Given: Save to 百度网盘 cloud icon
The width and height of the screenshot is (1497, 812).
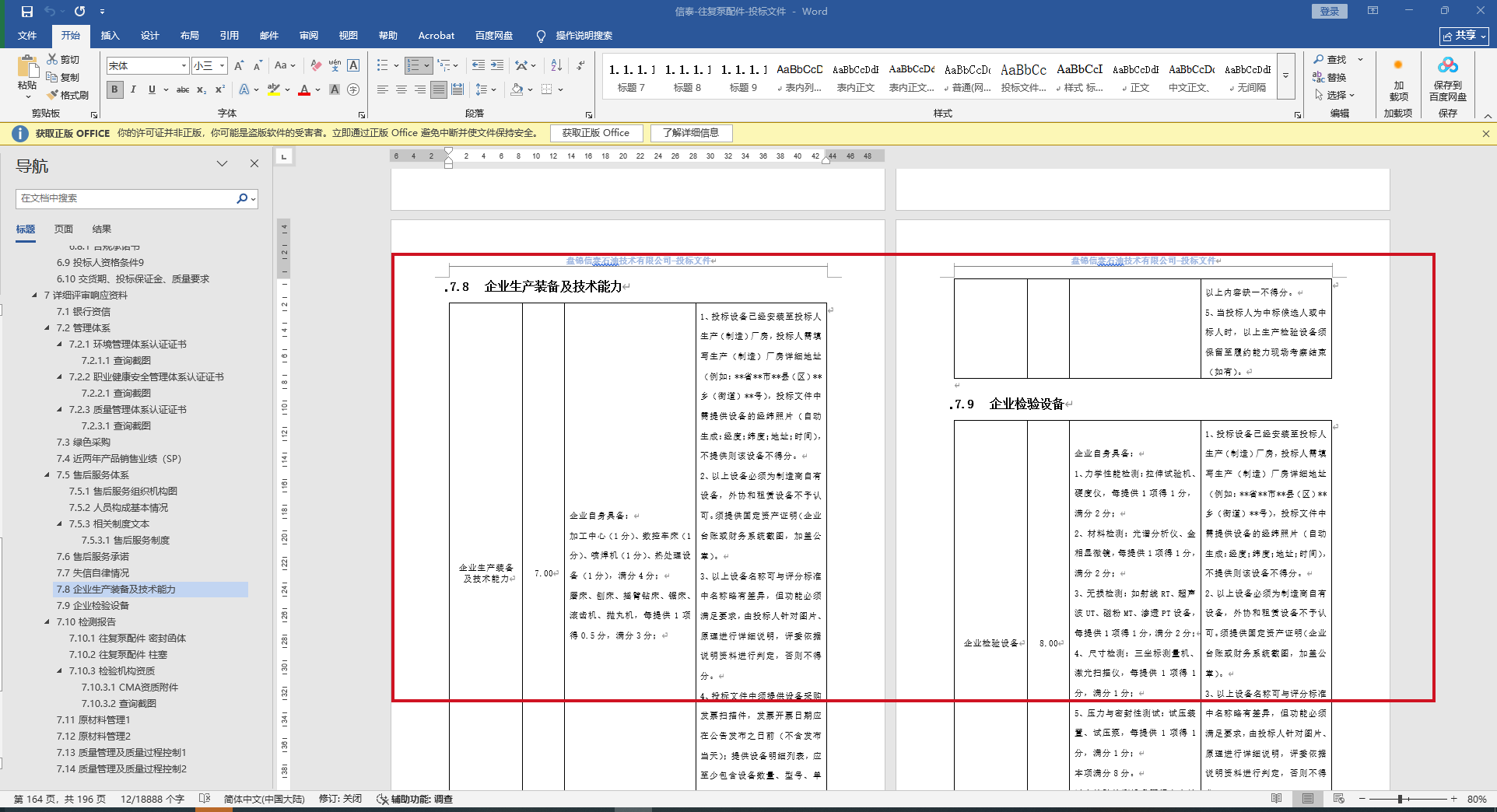Looking at the screenshot, I should pyautogui.click(x=1448, y=78).
